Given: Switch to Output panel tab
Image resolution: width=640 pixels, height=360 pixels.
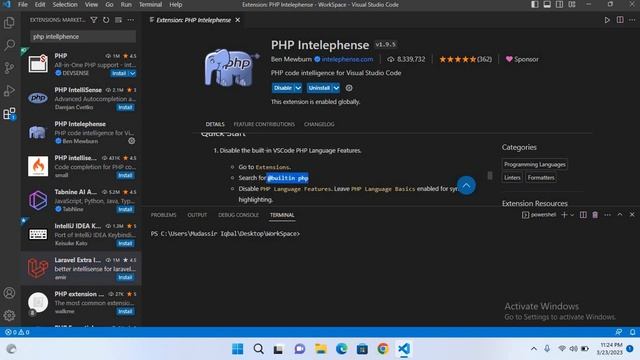Looking at the screenshot, I should tap(197, 215).
